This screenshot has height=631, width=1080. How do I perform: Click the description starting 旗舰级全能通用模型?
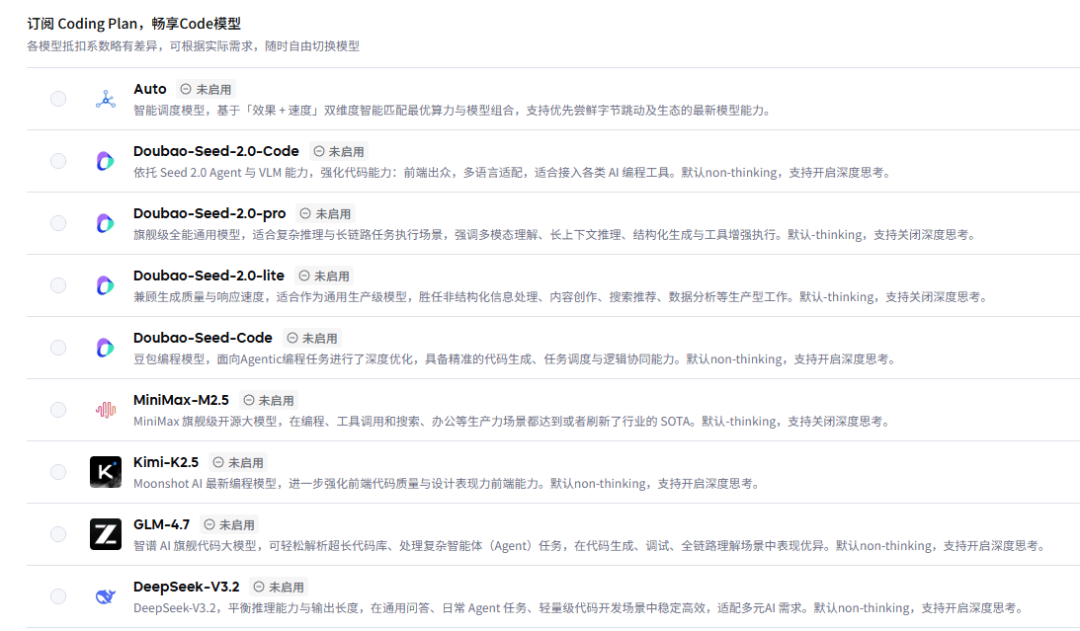(x=556, y=235)
